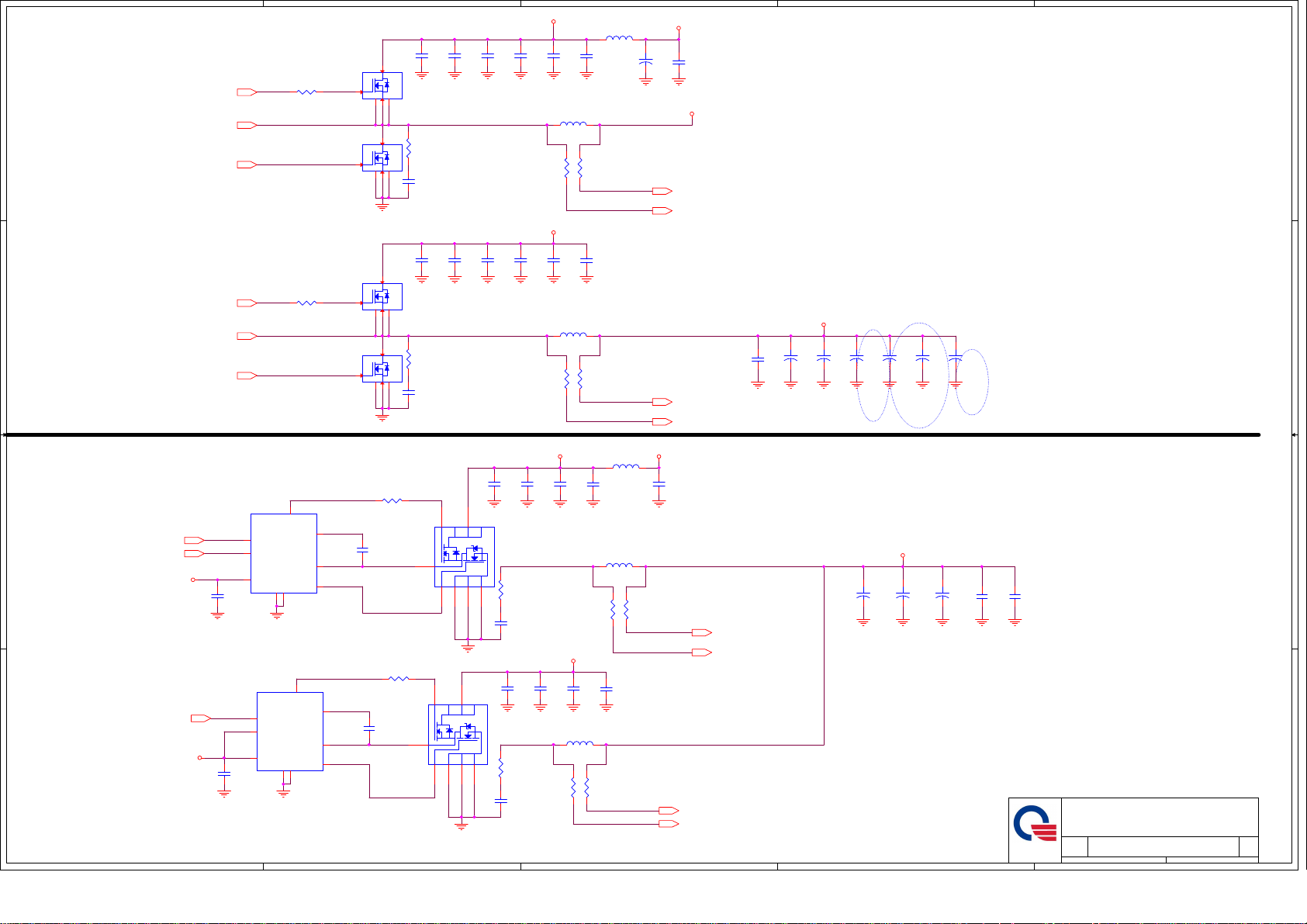
Task: Select the topmost high-side MOSFET symbol
Action: coord(382,85)
